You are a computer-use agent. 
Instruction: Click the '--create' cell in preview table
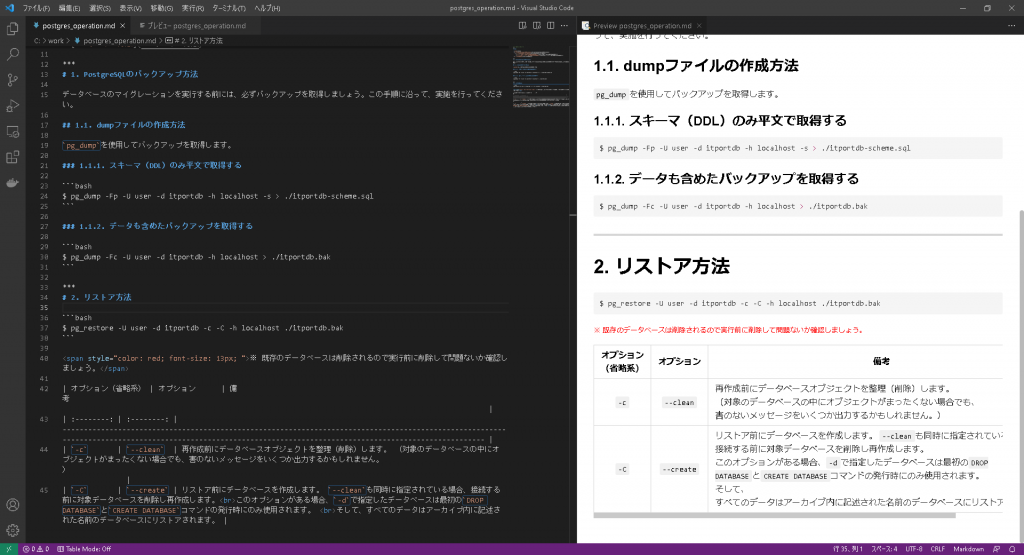click(679, 469)
